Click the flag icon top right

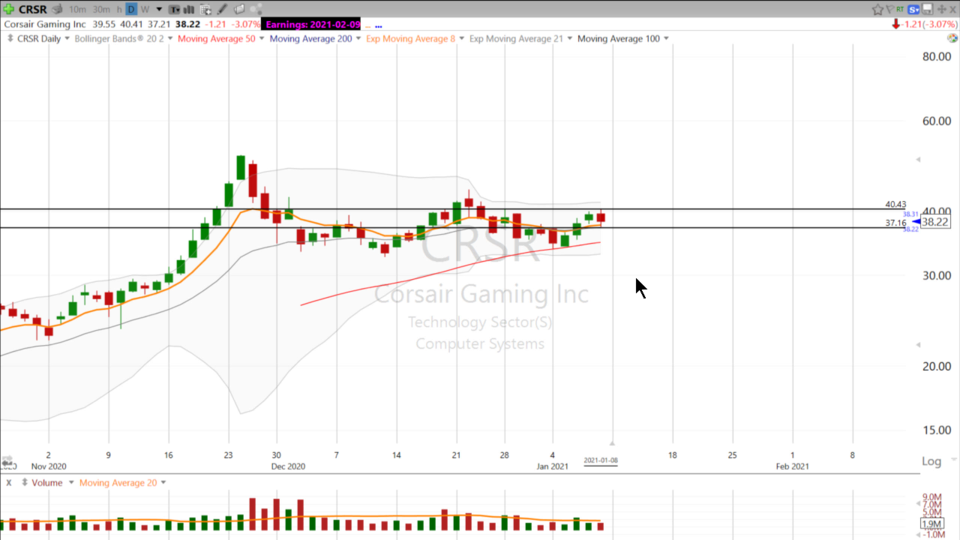890,9
